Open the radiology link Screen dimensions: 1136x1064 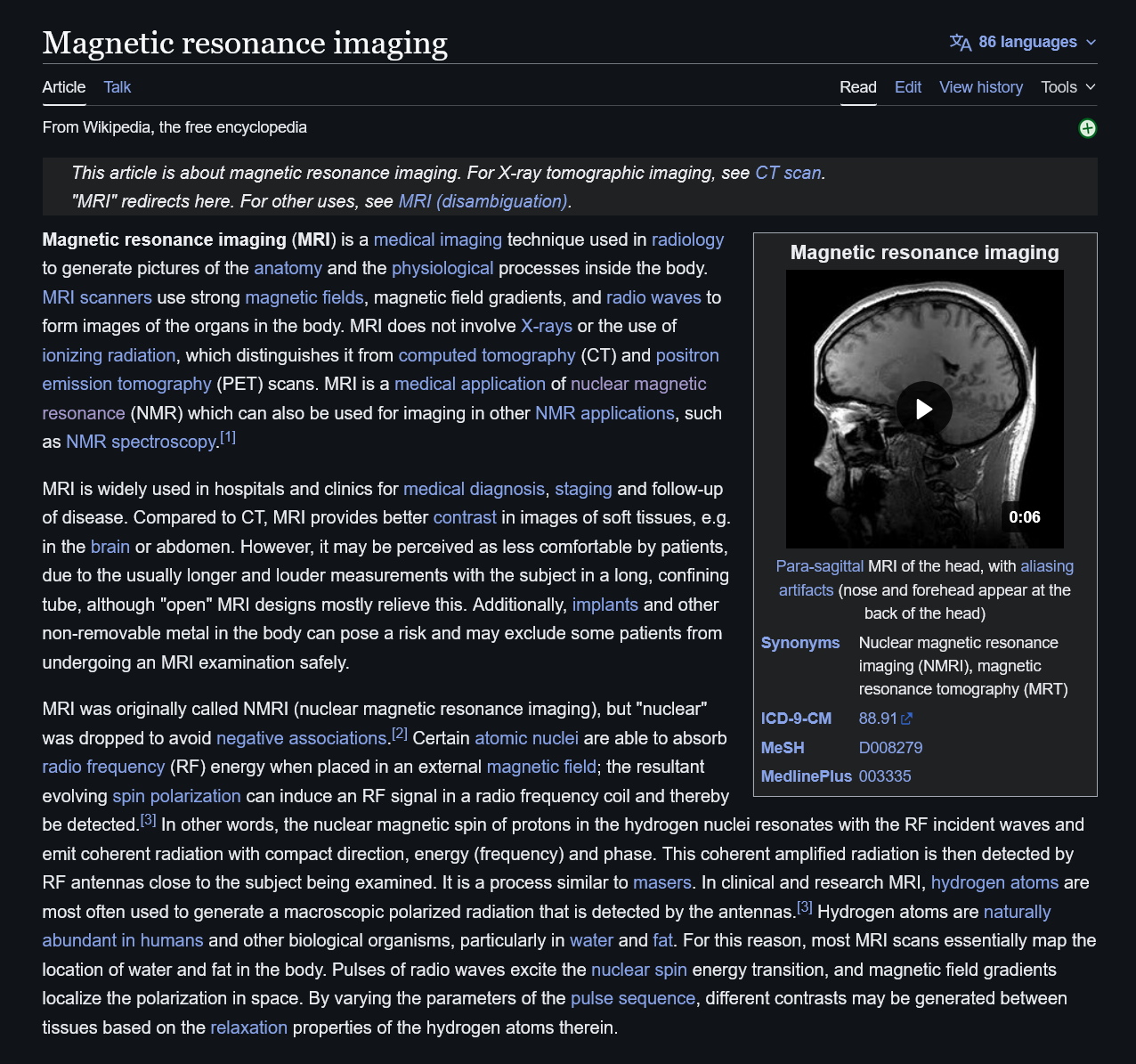687,240
